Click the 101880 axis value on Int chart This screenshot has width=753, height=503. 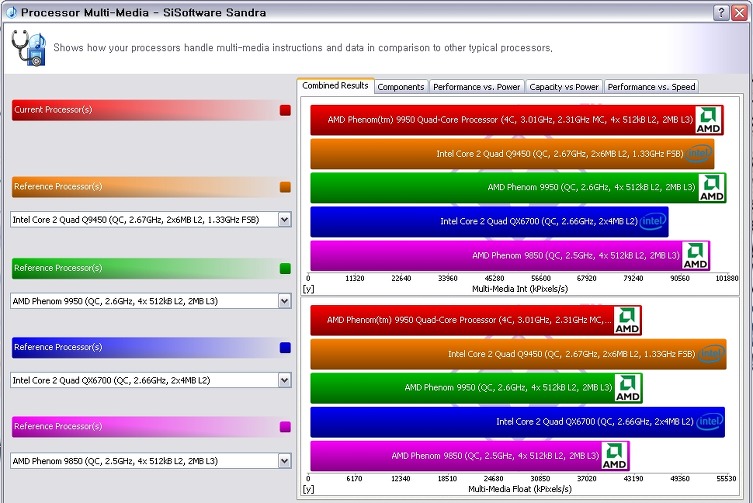pyautogui.click(x=727, y=278)
